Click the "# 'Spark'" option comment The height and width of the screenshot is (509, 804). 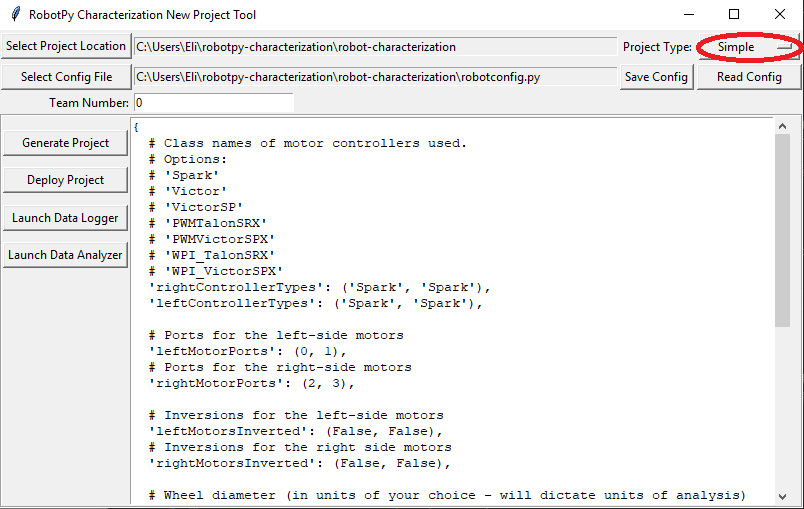184,175
